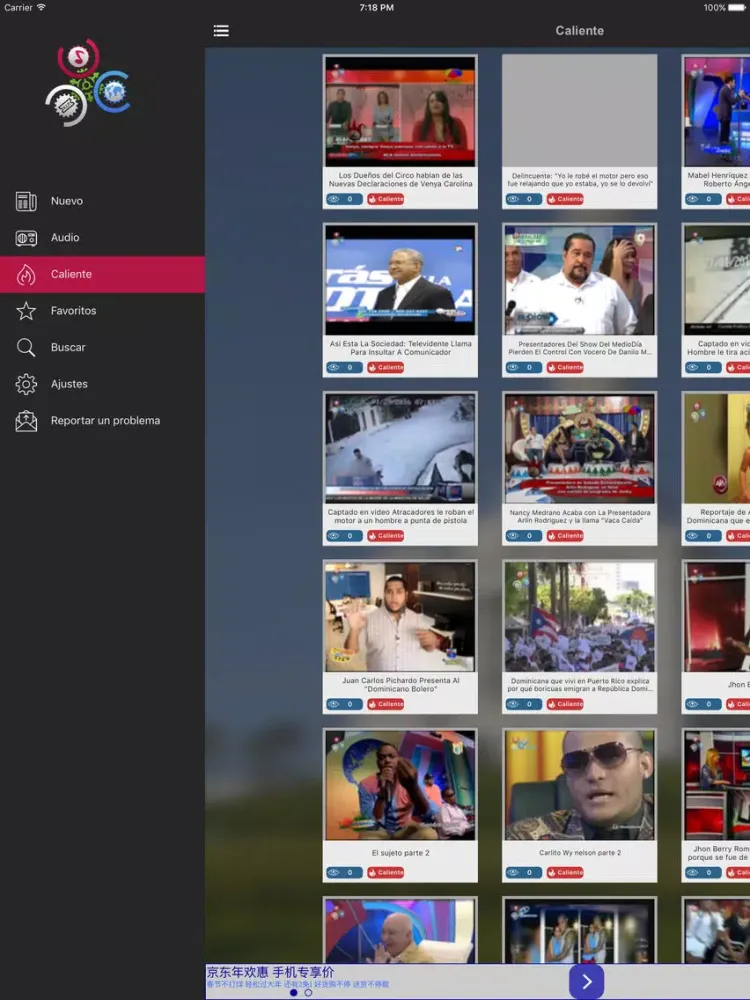Click views eye badge on Captado en video Atracadores
Image resolution: width=750 pixels, height=1000 pixels.
coord(344,536)
